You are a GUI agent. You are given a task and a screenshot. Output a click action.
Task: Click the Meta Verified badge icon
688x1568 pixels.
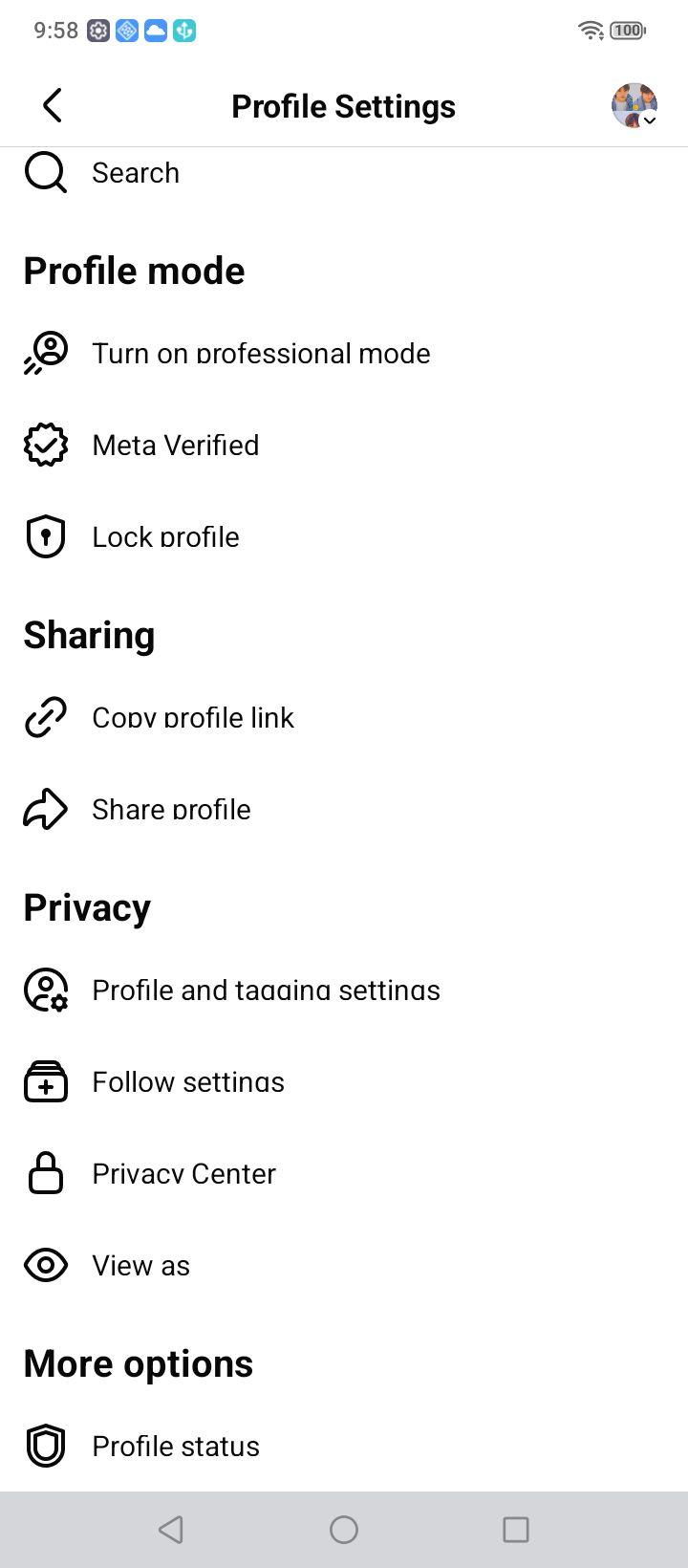[x=45, y=445]
